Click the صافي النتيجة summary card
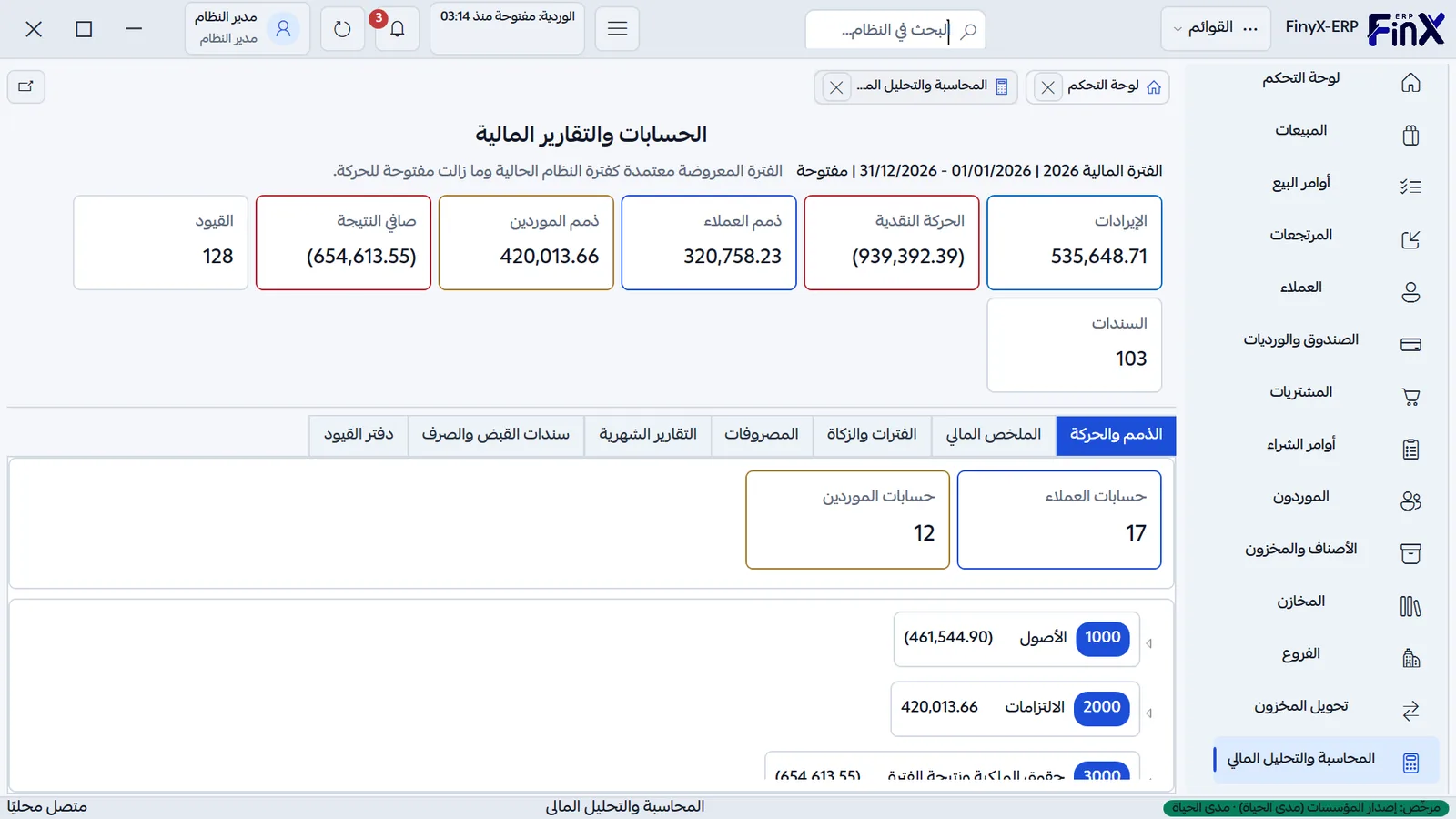1456x819 pixels. pos(343,243)
